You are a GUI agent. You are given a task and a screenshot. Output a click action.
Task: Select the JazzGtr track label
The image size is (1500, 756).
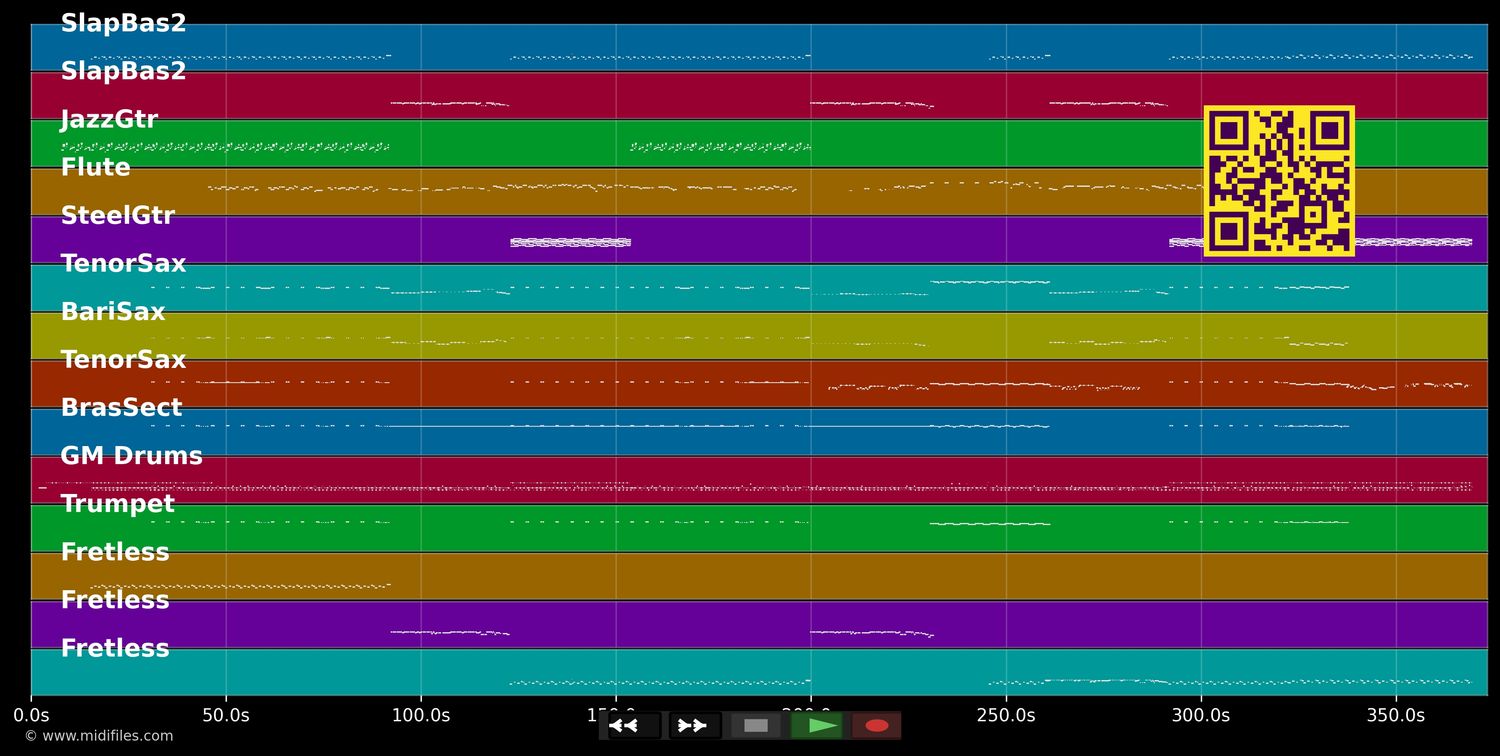(x=109, y=120)
